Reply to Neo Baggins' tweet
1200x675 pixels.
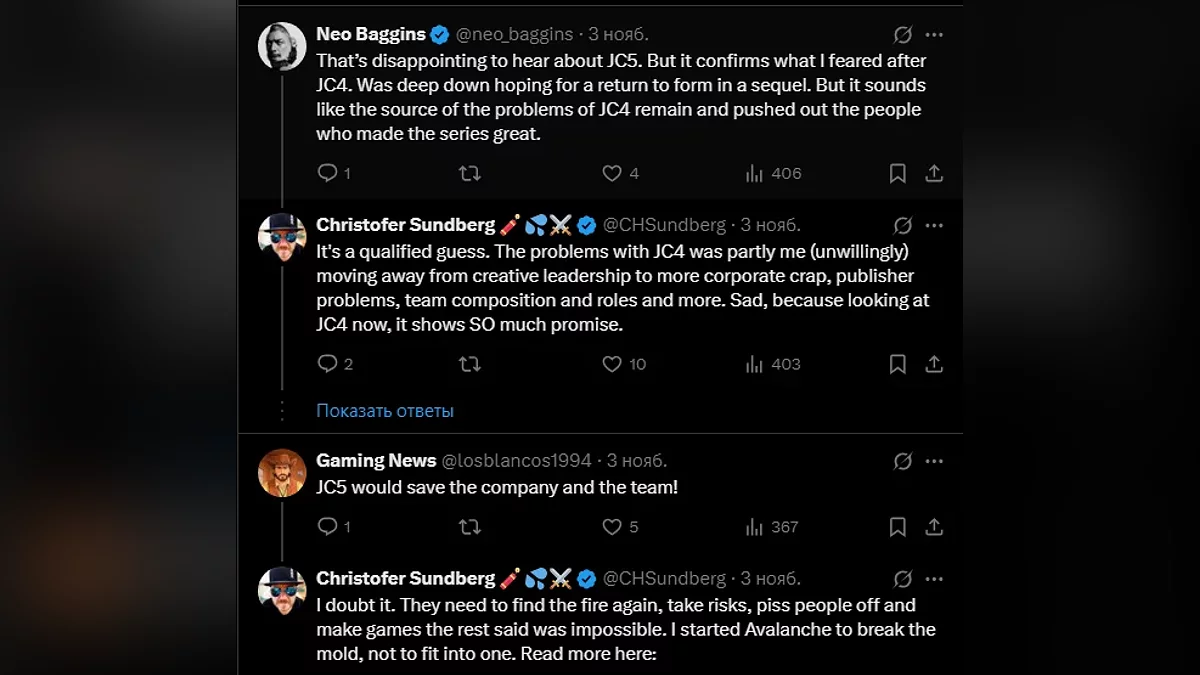tap(327, 173)
